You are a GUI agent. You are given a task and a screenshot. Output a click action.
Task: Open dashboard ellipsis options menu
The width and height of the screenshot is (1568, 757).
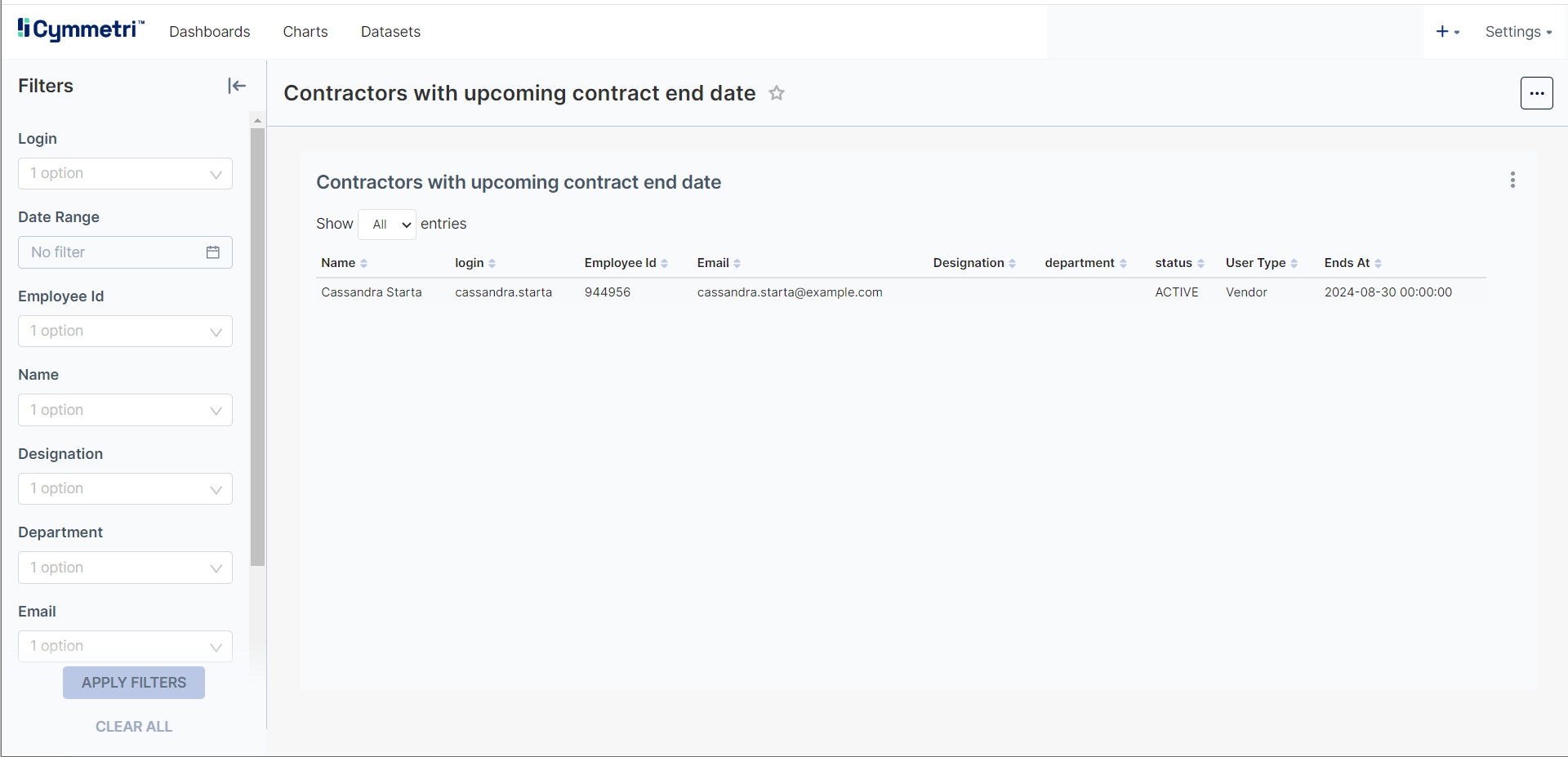(1536, 93)
